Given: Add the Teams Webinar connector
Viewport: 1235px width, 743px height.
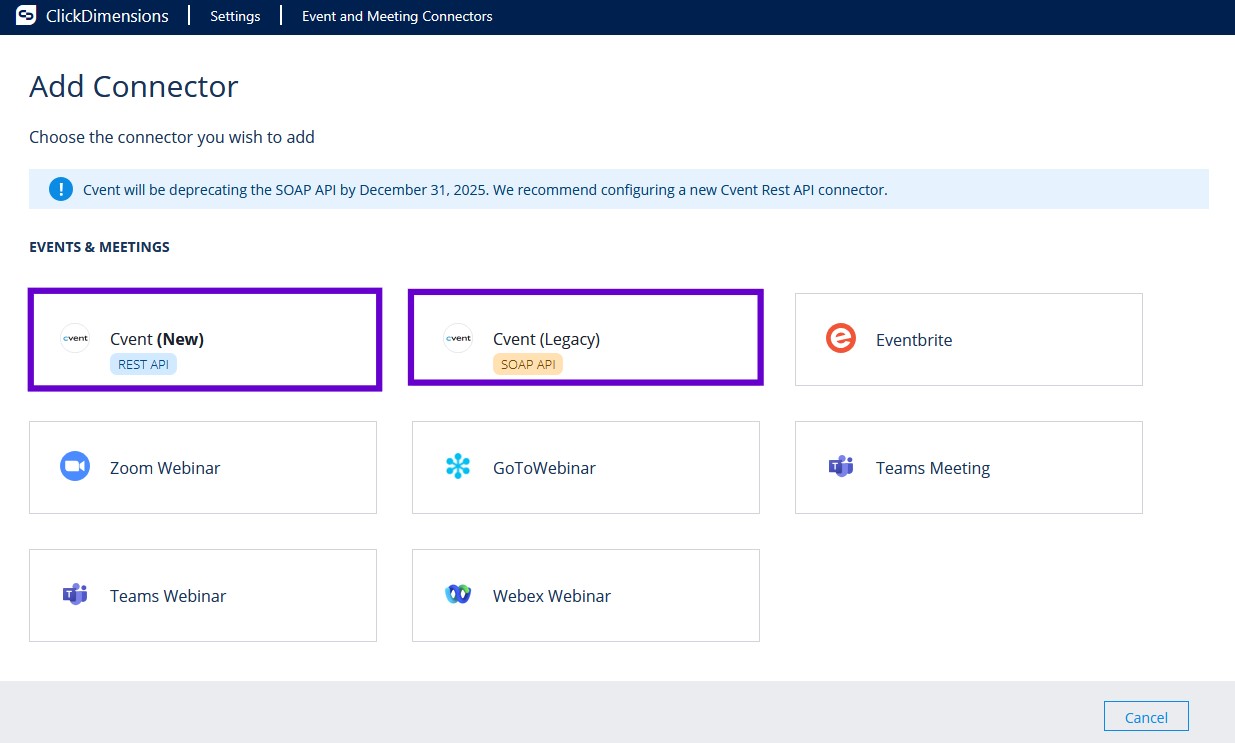Looking at the screenshot, I should click(203, 595).
